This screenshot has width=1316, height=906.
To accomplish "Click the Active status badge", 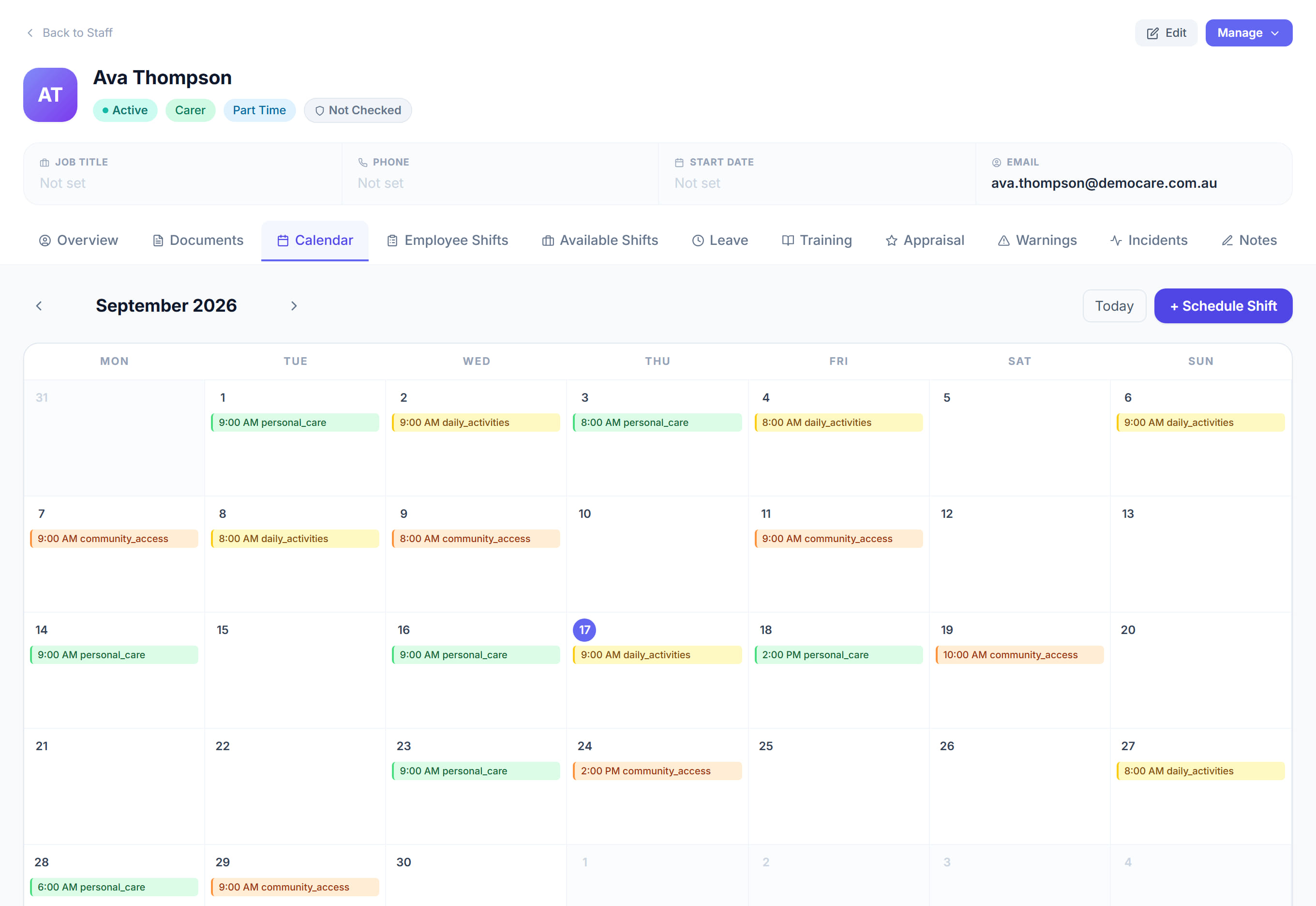I will tap(125, 110).
